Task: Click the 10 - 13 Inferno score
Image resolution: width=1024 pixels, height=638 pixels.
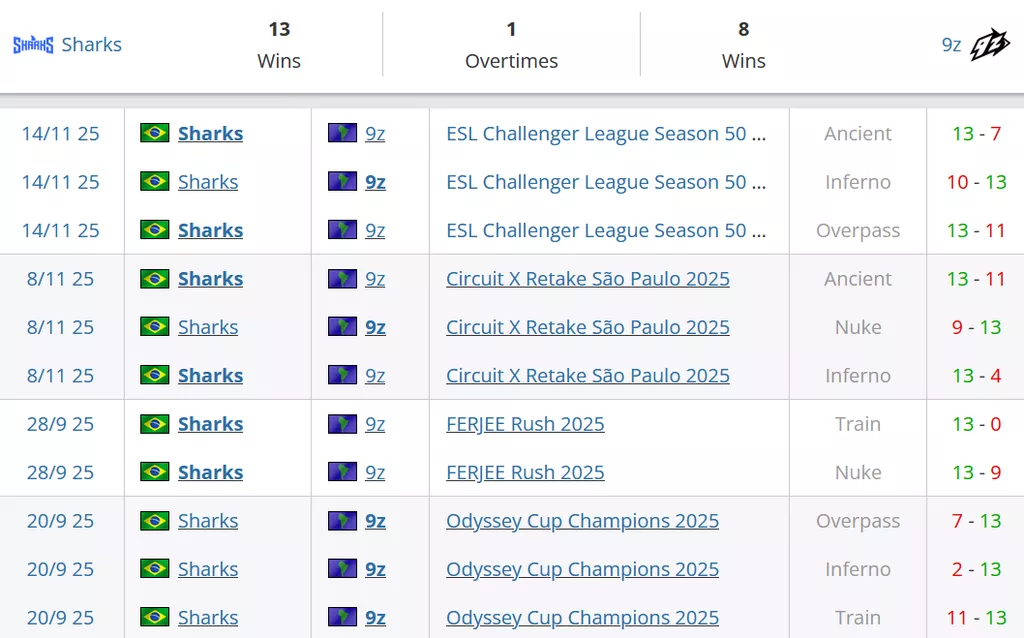Action: [976, 182]
